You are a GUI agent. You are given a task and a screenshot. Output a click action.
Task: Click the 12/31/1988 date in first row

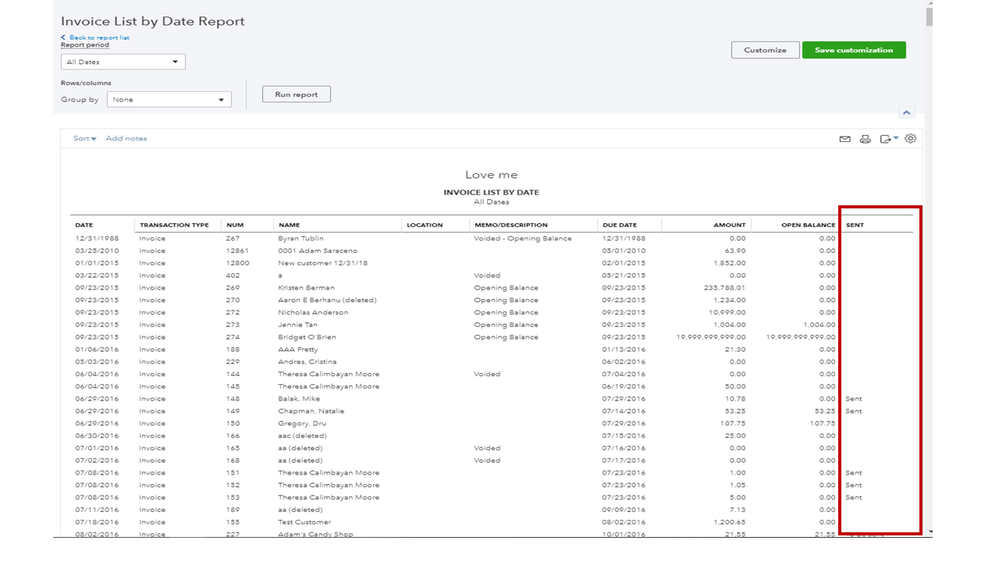97,238
